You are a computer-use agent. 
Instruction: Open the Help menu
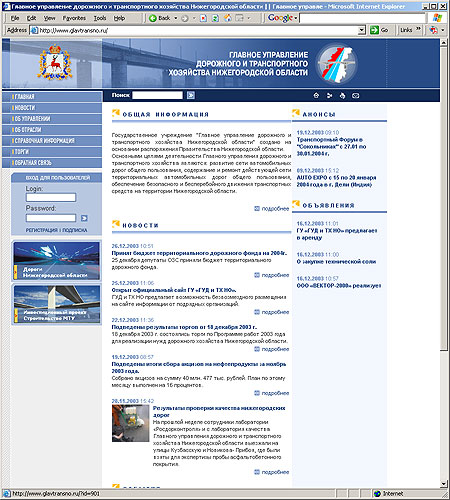pyautogui.click(x=119, y=18)
